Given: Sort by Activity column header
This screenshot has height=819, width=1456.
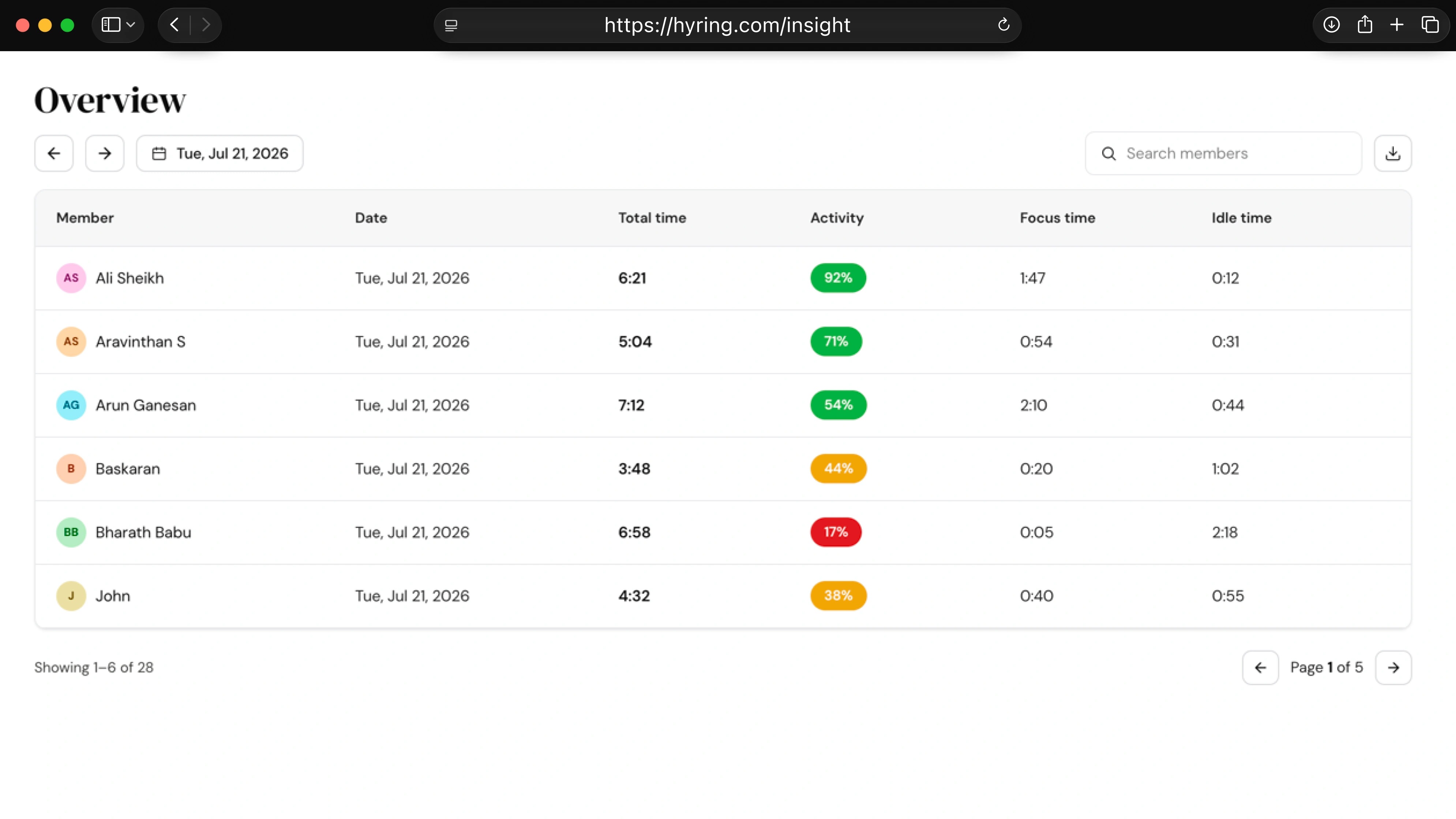Looking at the screenshot, I should point(837,218).
